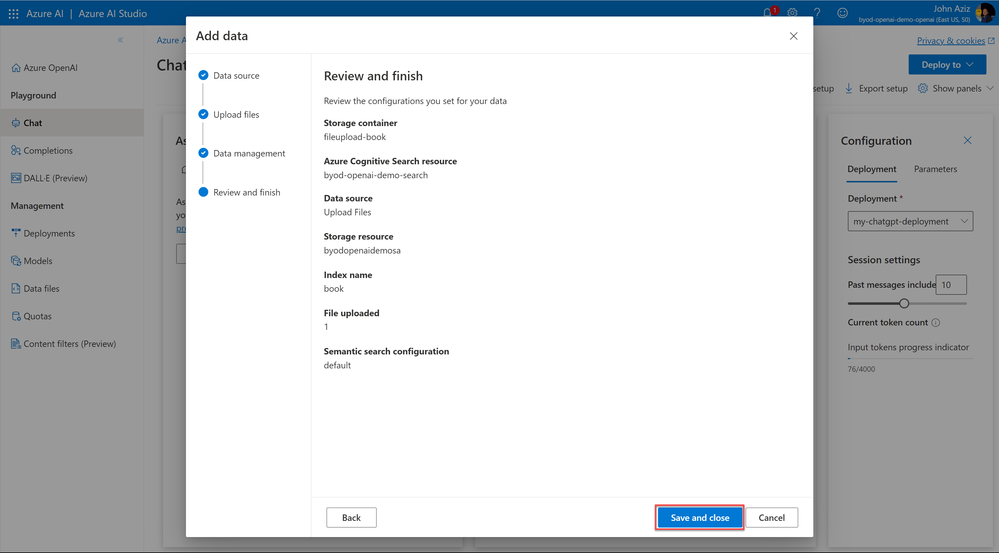Click the Cancel button
This screenshot has height=553, width=999.
772,517
